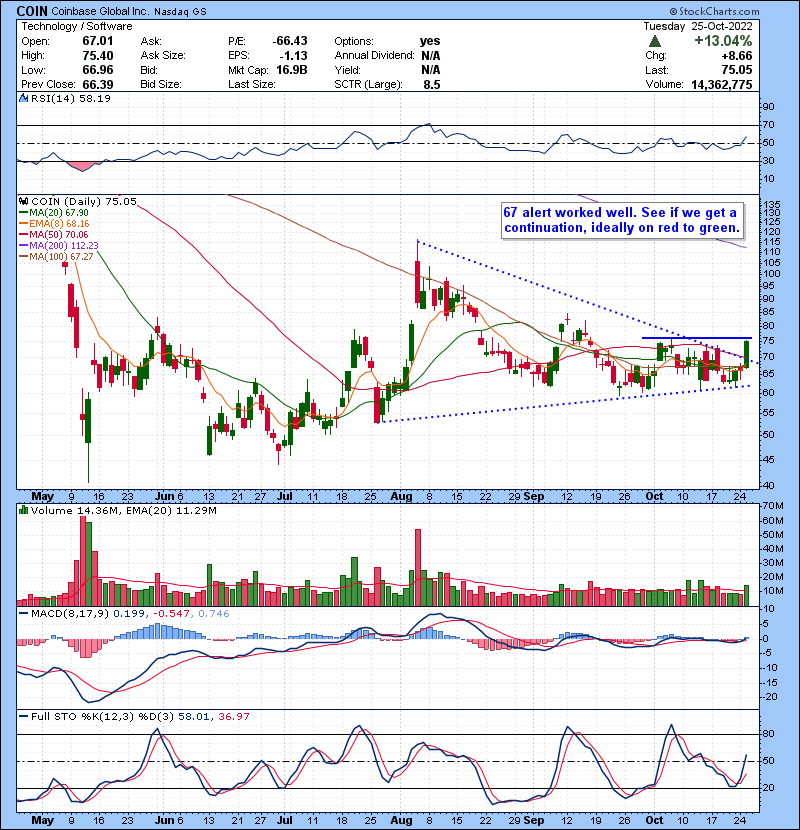800x830 pixels.
Task: Click the latest green candle on Oct 25
Action: pyautogui.click(x=747, y=354)
